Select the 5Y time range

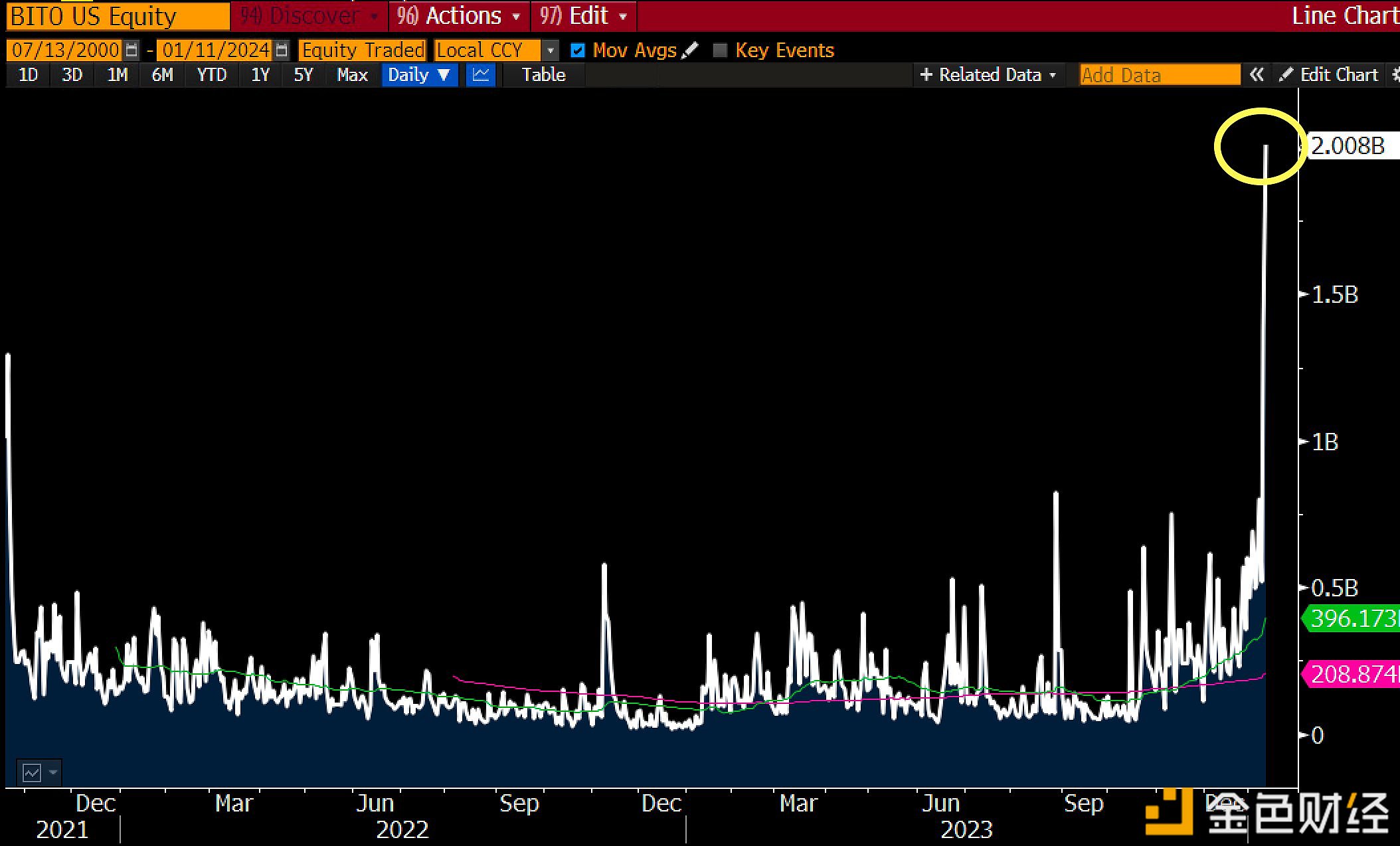click(x=303, y=75)
